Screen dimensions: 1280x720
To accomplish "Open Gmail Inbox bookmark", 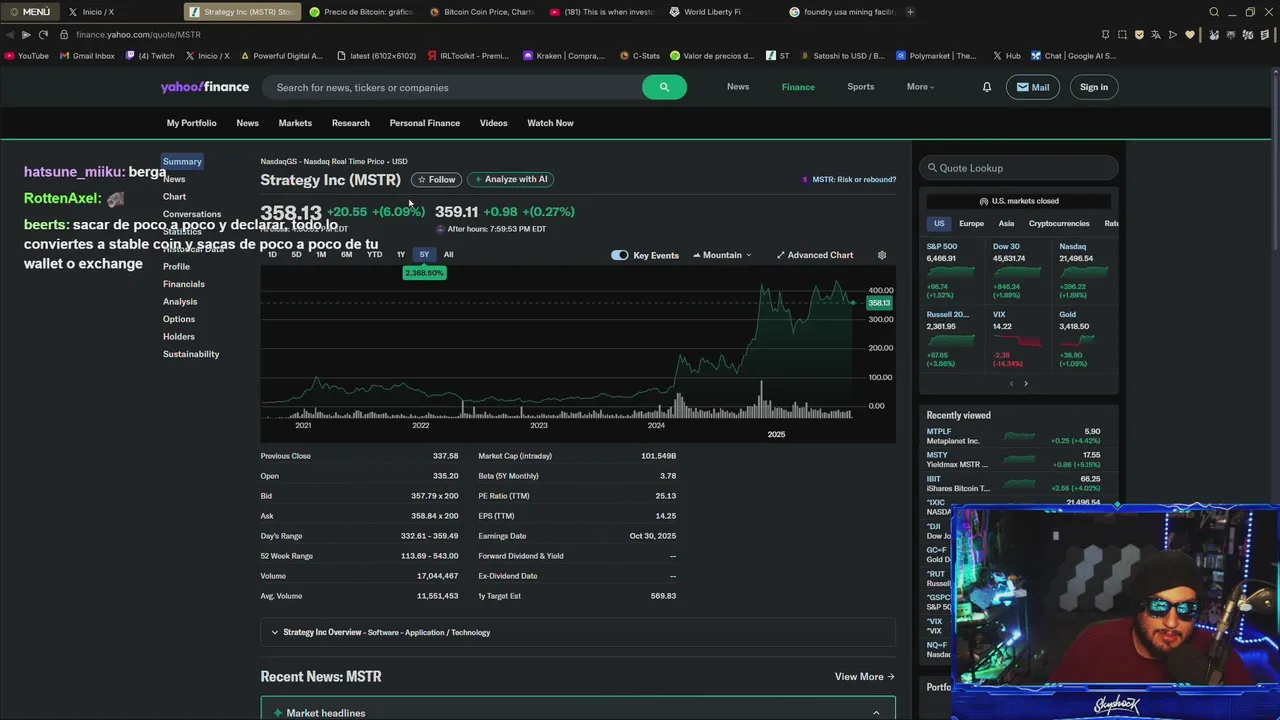I will coord(87,56).
